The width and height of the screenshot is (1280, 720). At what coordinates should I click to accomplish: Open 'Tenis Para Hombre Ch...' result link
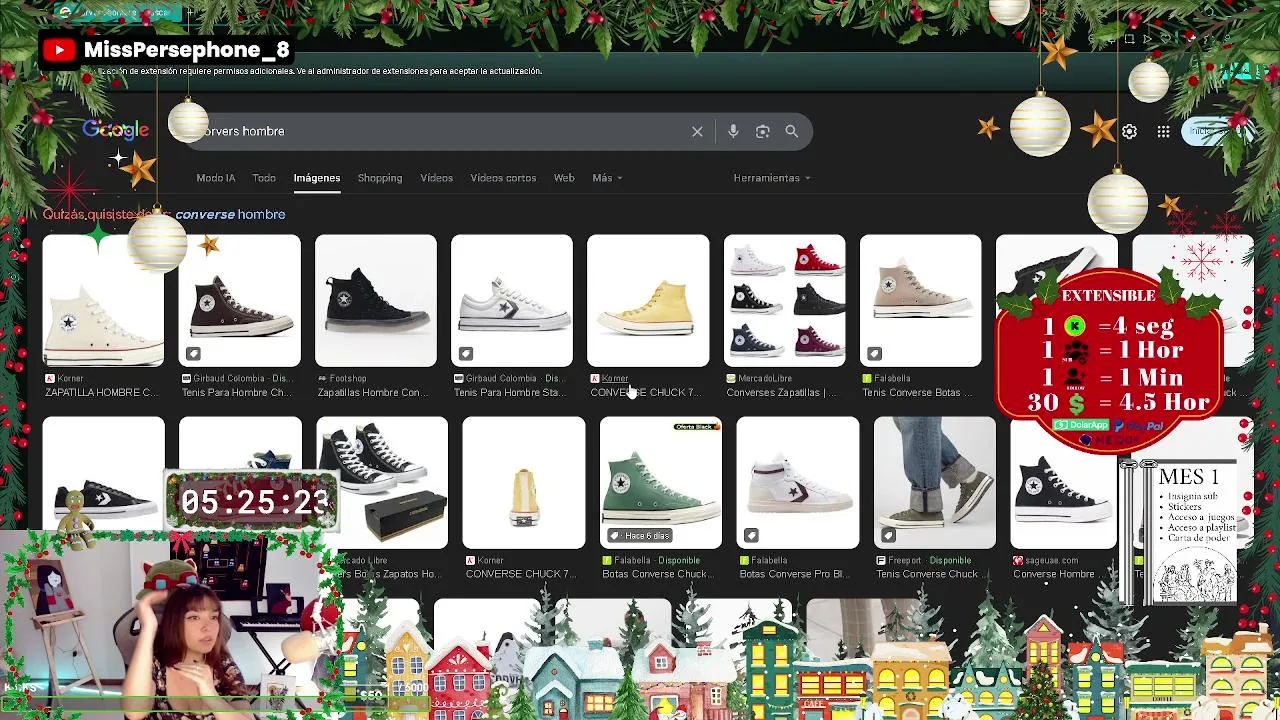[x=236, y=392]
